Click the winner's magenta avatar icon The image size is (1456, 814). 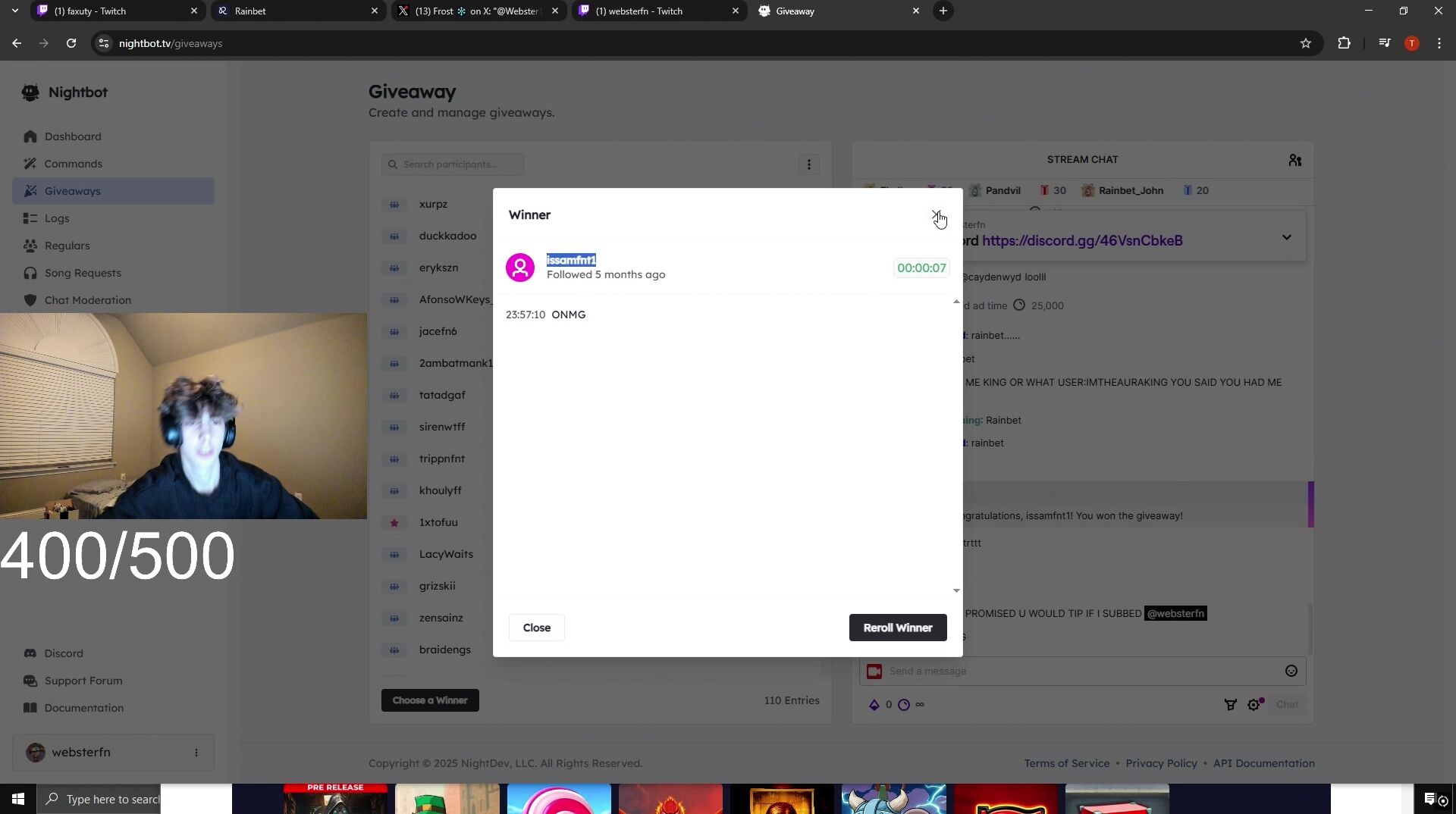(x=520, y=268)
